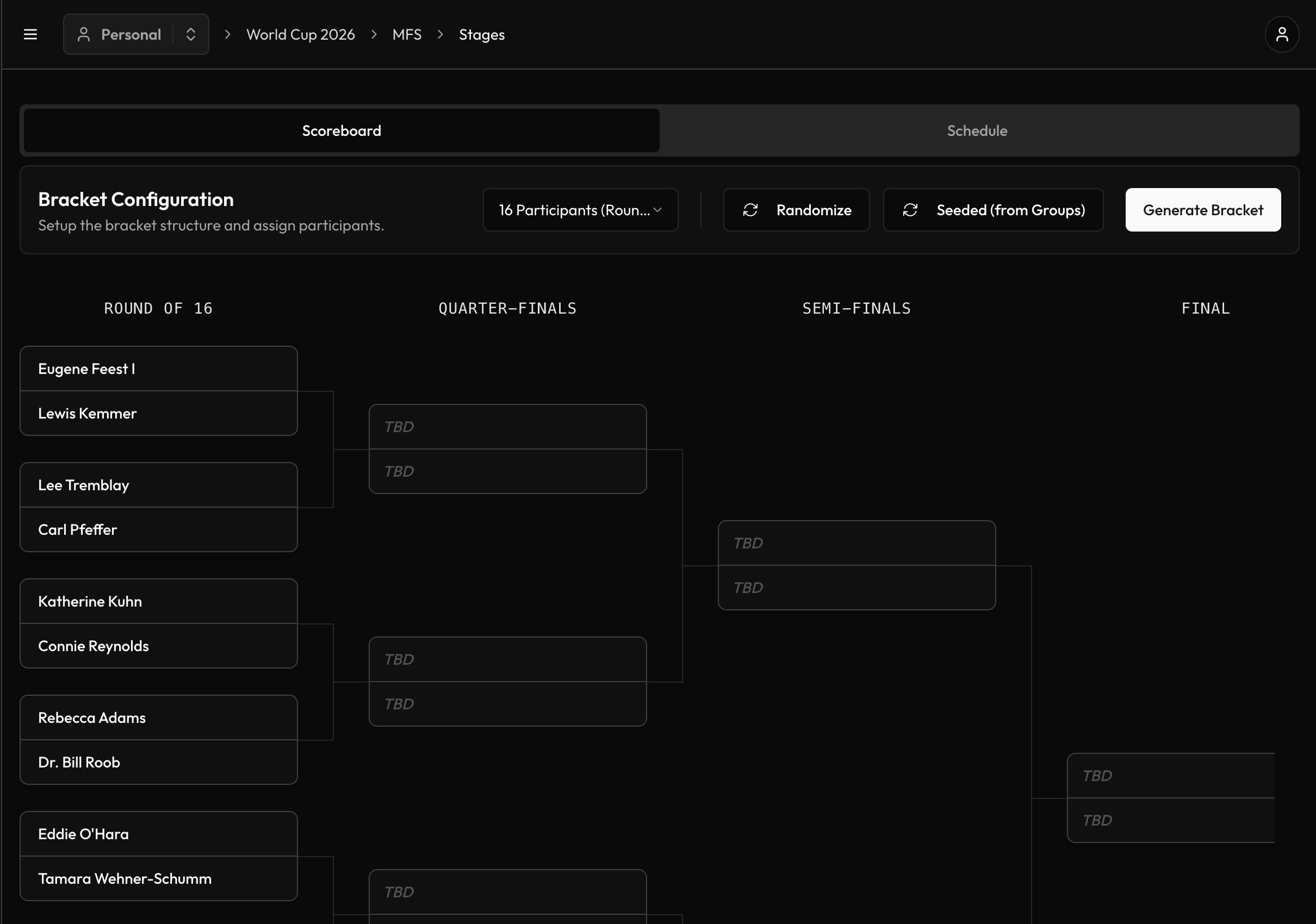Select participant Eddie O'Hara
The width and height of the screenshot is (1316, 924).
tap(159, 834)
